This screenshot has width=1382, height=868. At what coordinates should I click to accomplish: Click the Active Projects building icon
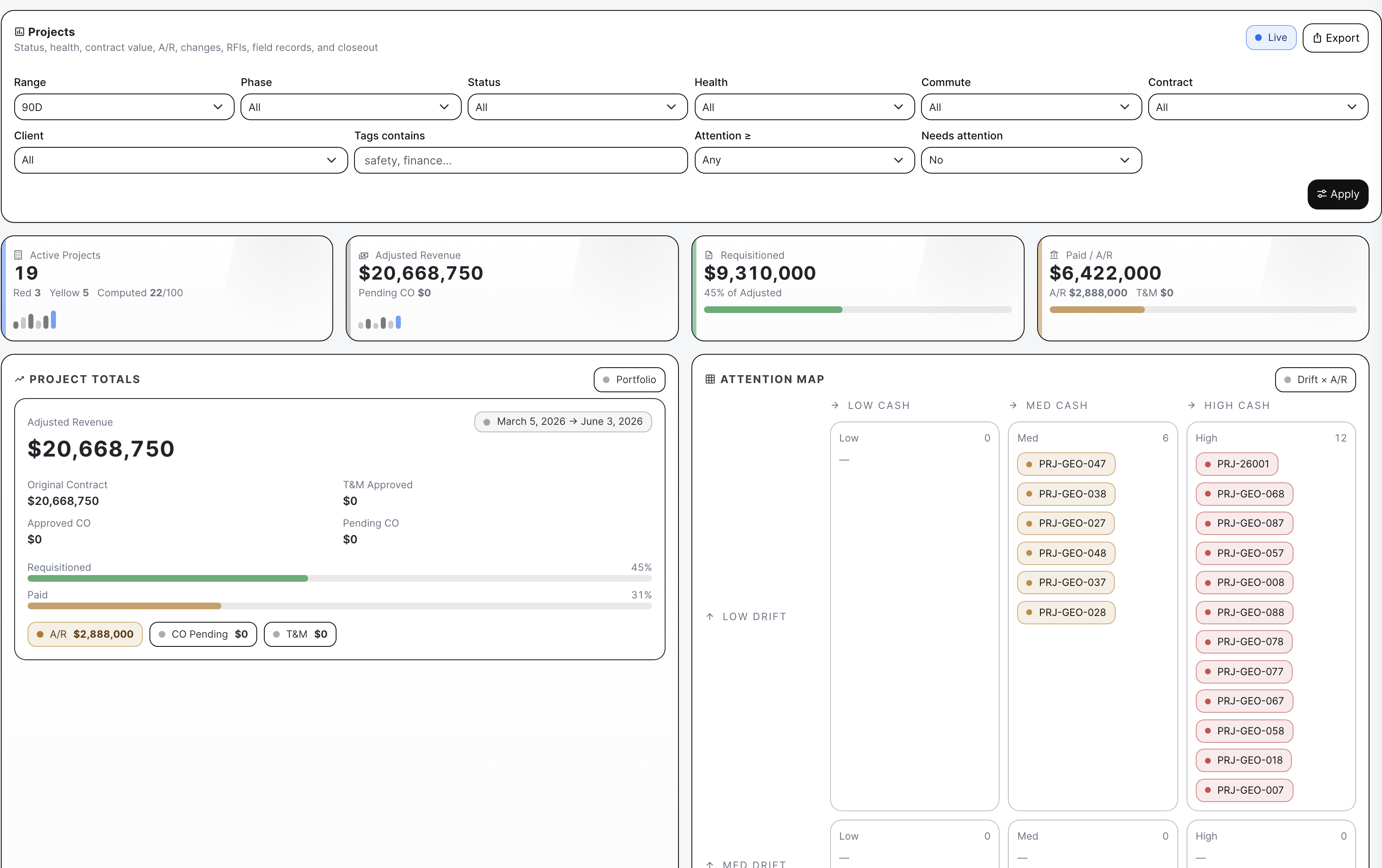[18, 255]
